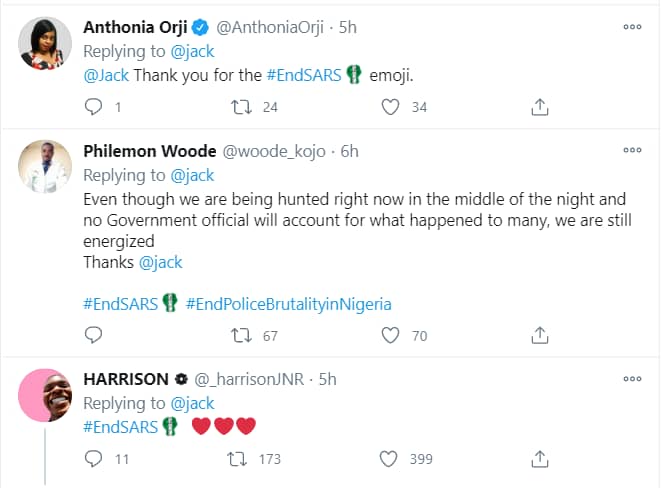
Task: Share HARRISON's tweet
Action: [538, 459]
